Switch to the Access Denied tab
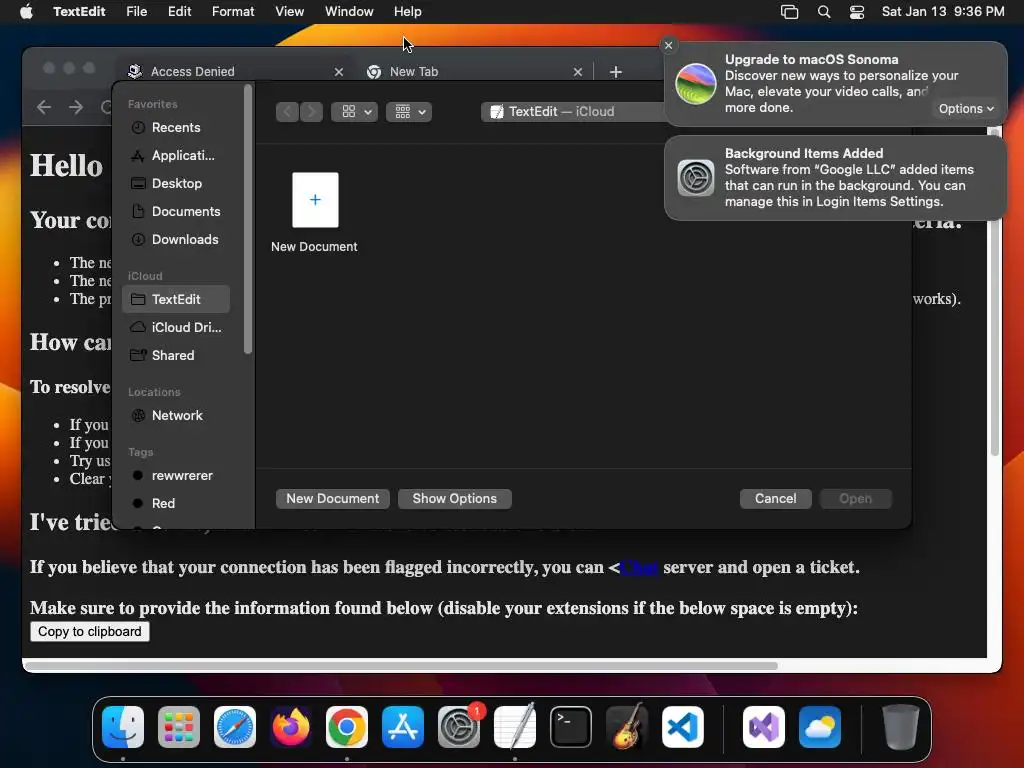Viewport: 1024px width, 768px height. 235,72
